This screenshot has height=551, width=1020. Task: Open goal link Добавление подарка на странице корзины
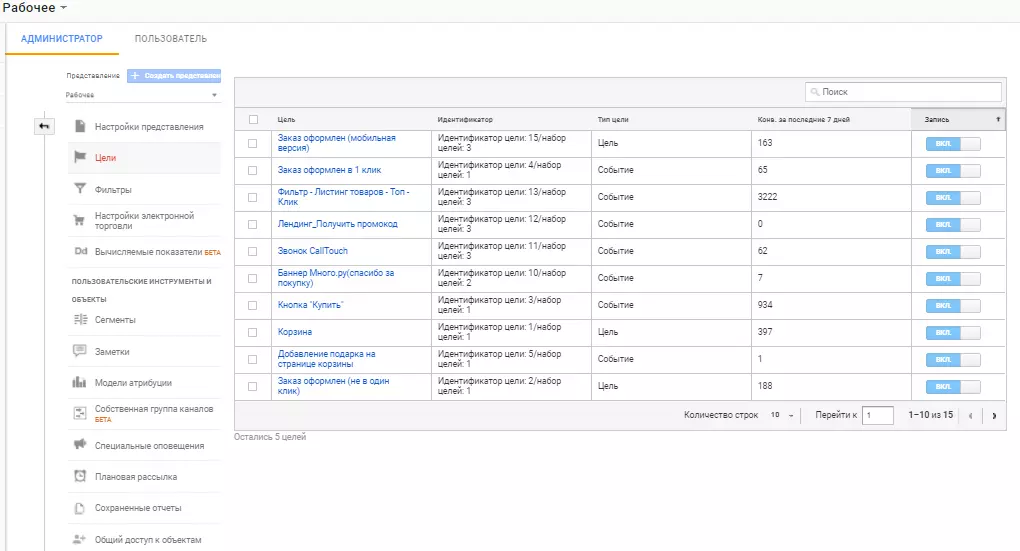tap(327, 358)
